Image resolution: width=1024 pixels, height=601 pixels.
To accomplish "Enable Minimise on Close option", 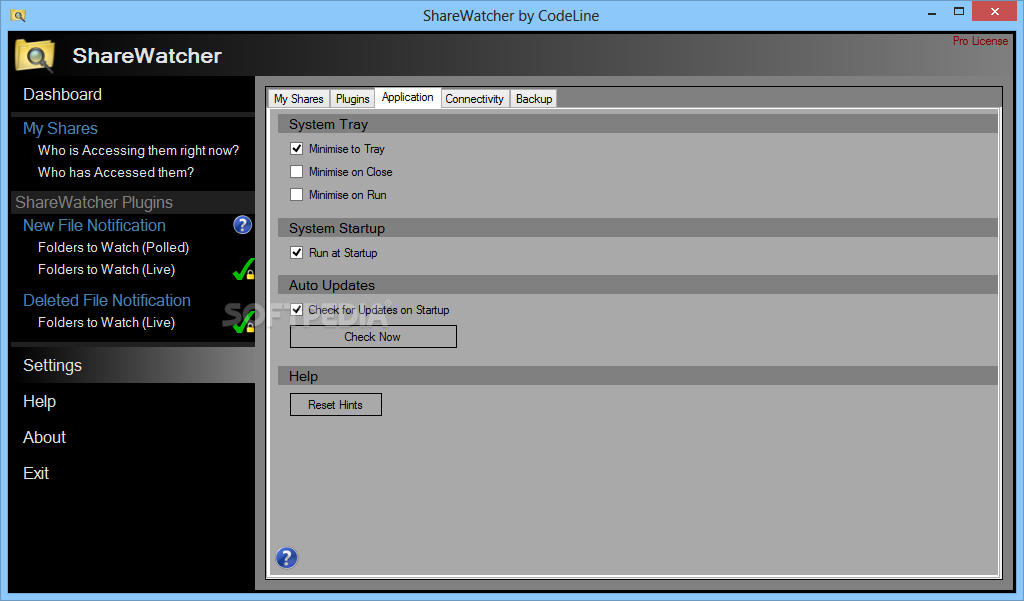I will (x=296, y=172).
